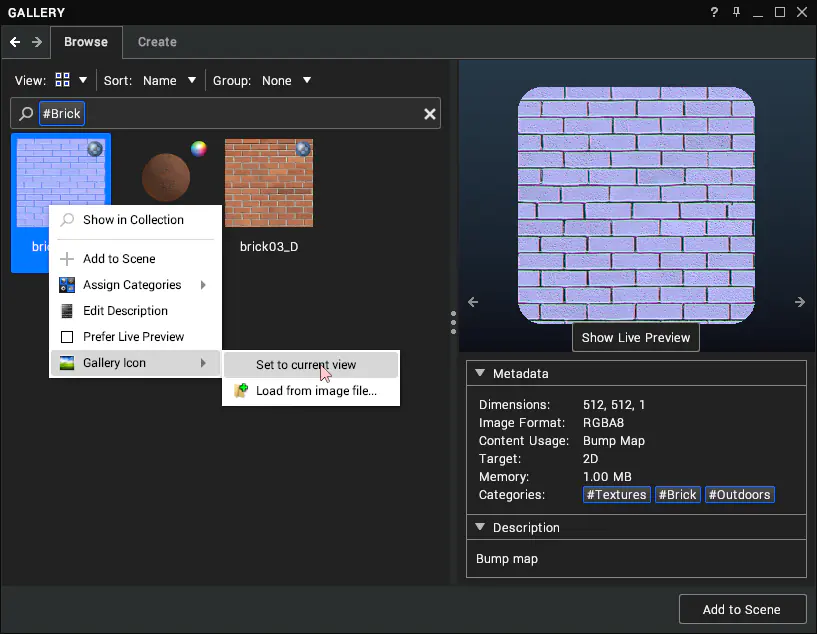Open the Sort by Name dropdown
Screen dimensions: 817x634
[x=169, y=80]
